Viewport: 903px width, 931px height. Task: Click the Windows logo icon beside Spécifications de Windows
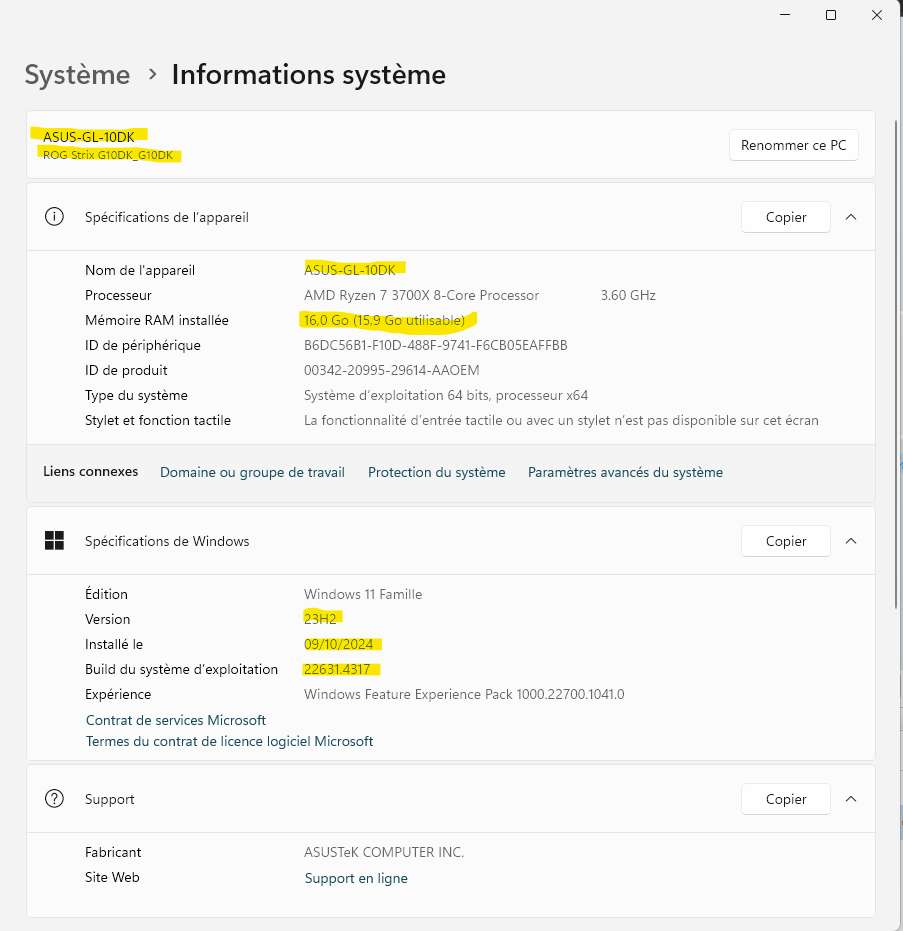(55, 541)
